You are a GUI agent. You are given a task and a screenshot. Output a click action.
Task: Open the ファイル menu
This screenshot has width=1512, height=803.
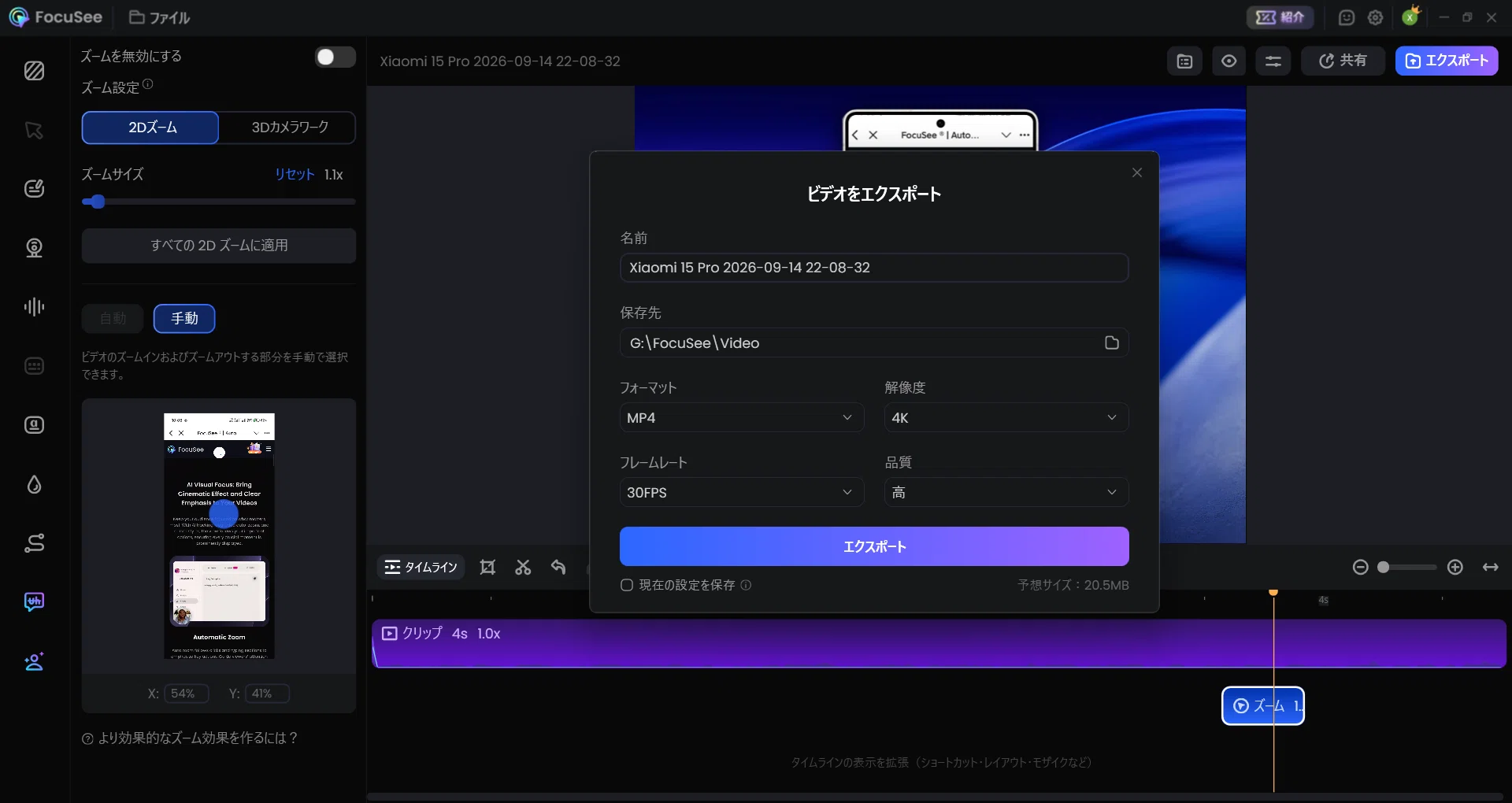160,17
